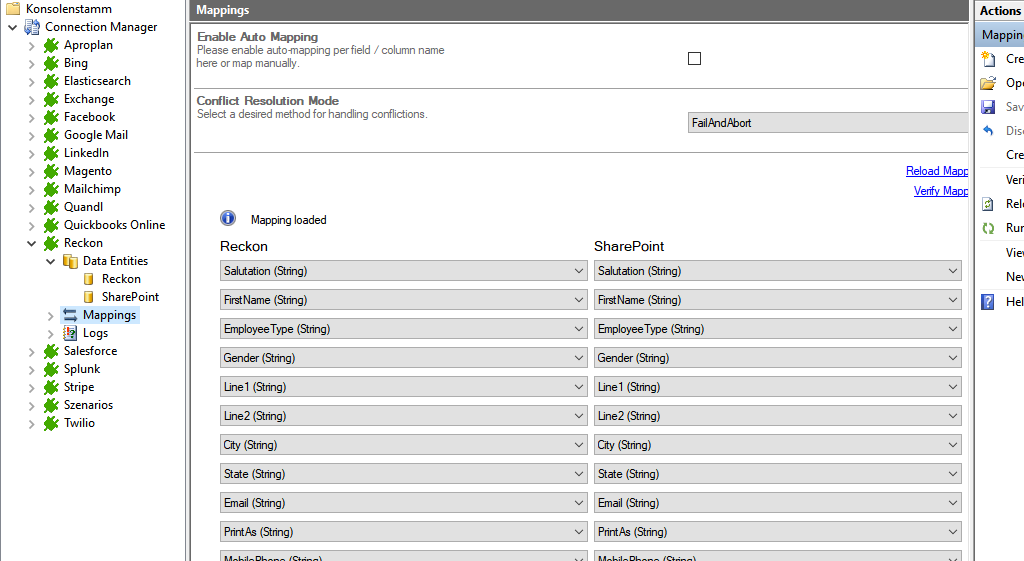Screen dimensions: 1024x561
Task: Open the Conflict Resolution Mode dropdown
Action: [828, 123]
